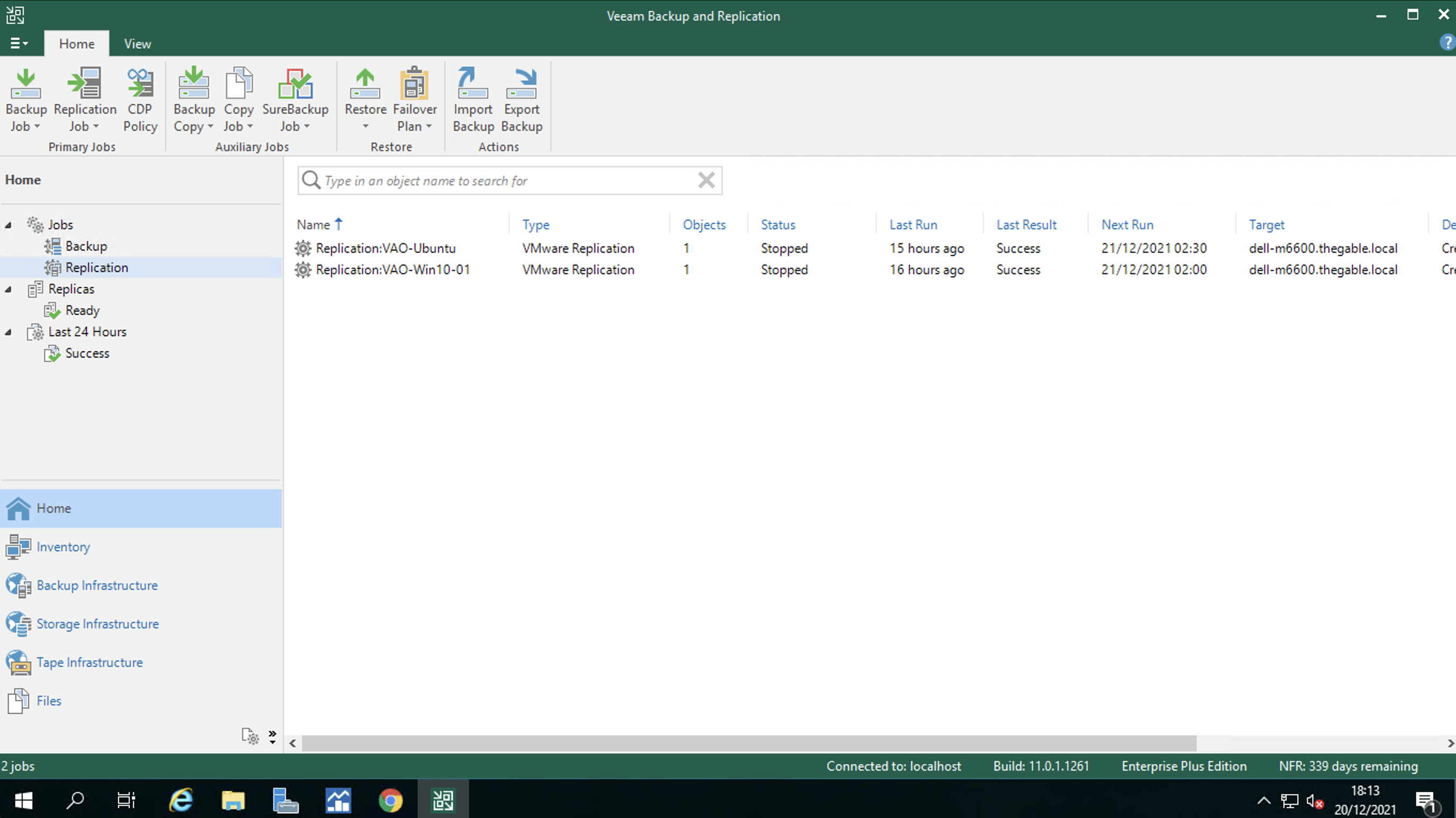This screenshot has width=1456, height=818.
Task: Expand the Backup Copy dropdown arrow
Action: click(x=210, y=127)
